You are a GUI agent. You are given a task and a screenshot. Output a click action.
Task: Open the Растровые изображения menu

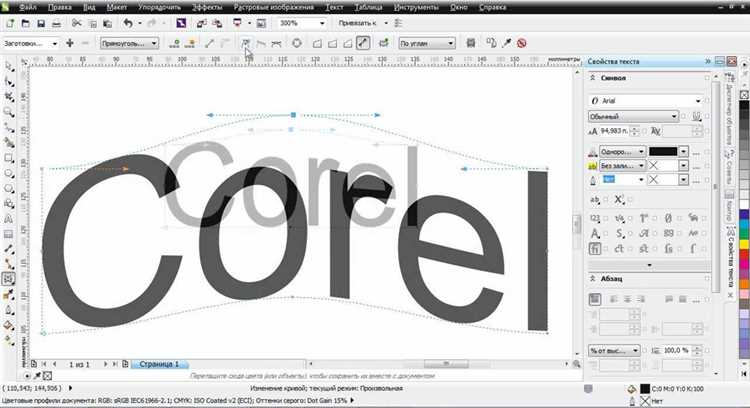[x=274, y=7]
